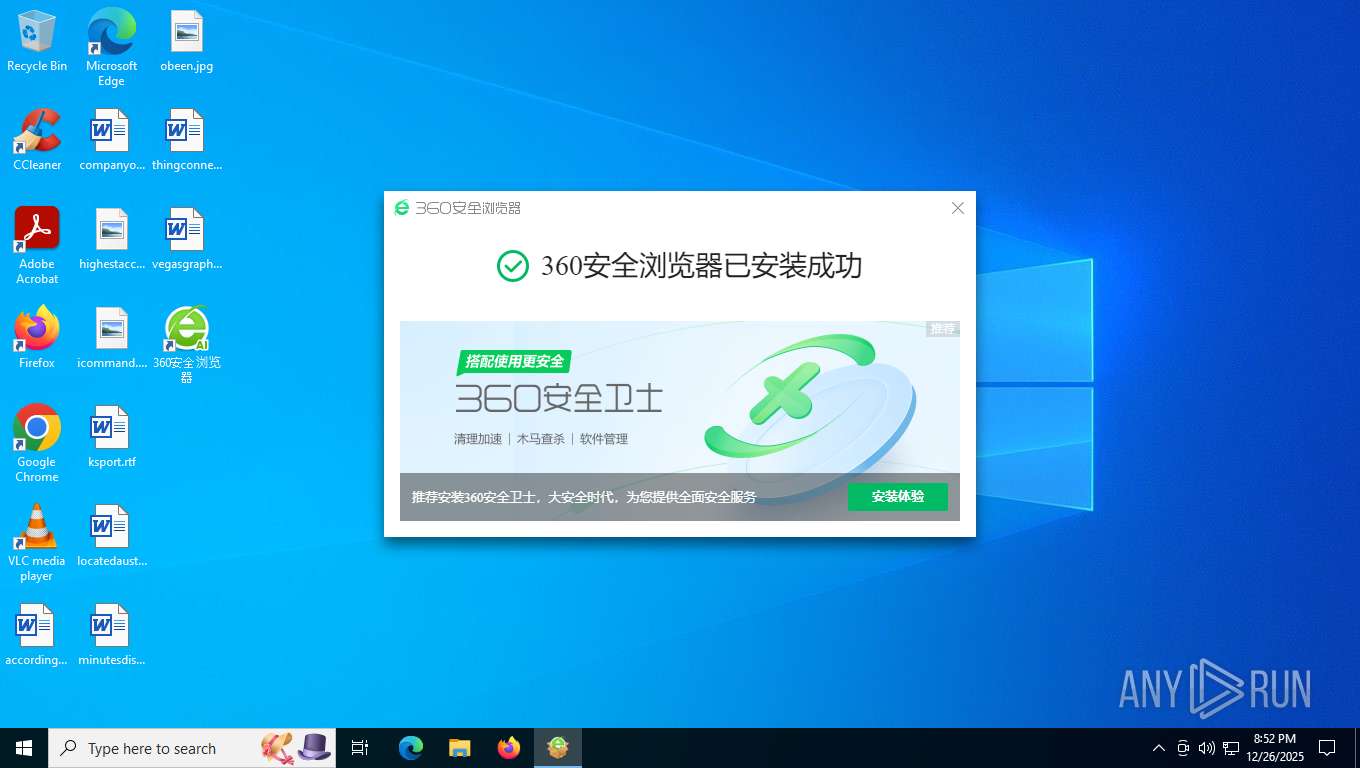Open Firefox from the taskbar
This screenshot has width=1360, height=768.
click(x=509, y=748)
